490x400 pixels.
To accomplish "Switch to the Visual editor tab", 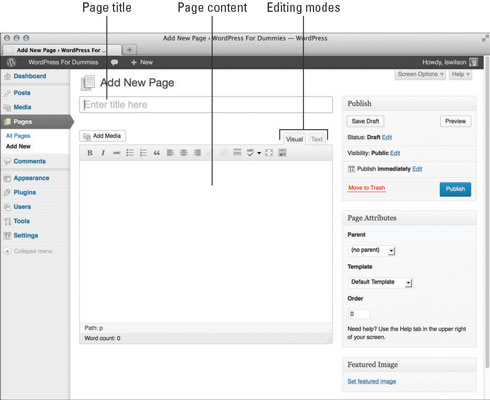I will coord(294,139).
